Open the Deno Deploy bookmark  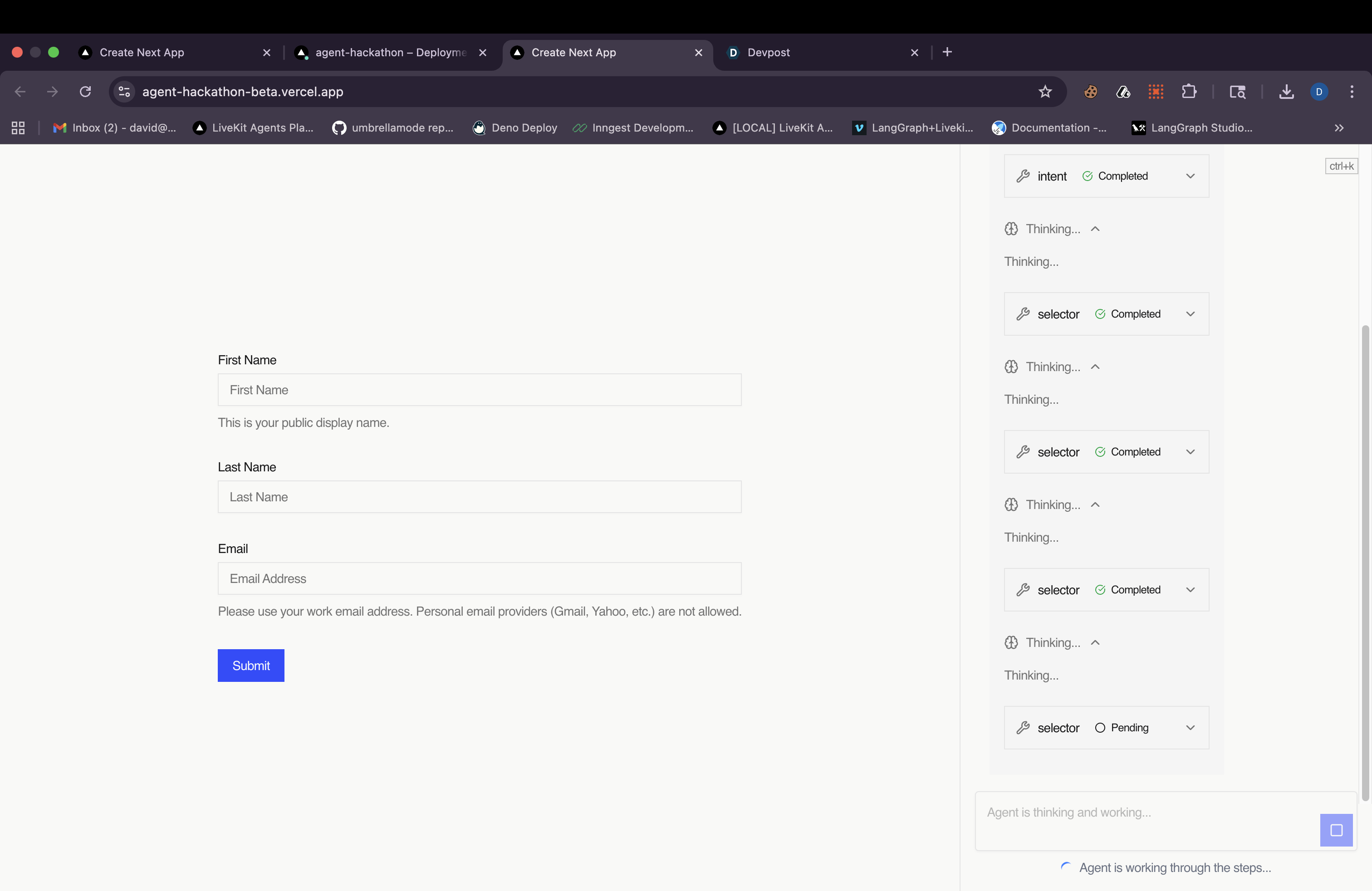point(515,128)
